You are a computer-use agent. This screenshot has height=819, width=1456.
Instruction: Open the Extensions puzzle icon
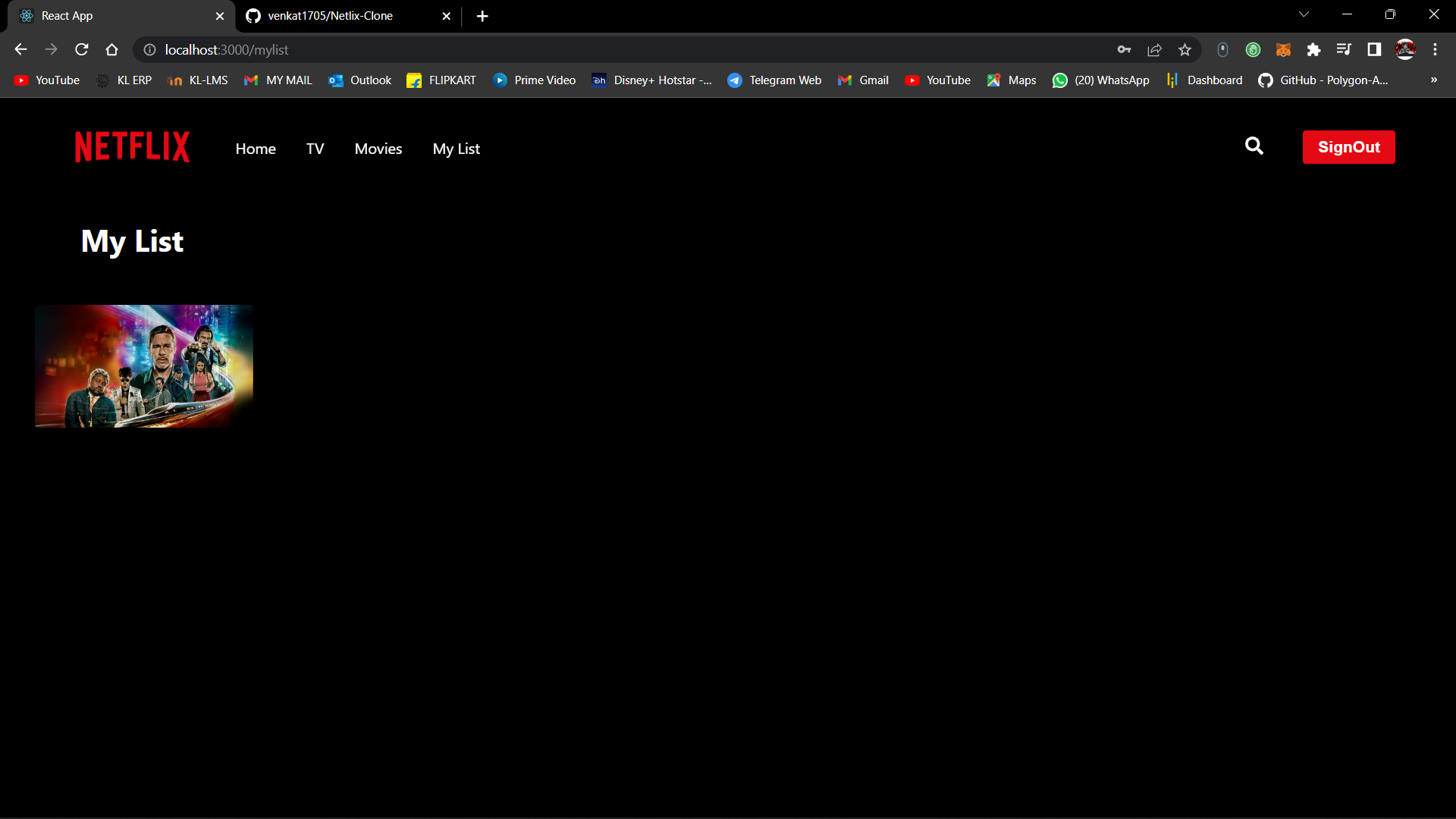click(x=1313, y=49)
